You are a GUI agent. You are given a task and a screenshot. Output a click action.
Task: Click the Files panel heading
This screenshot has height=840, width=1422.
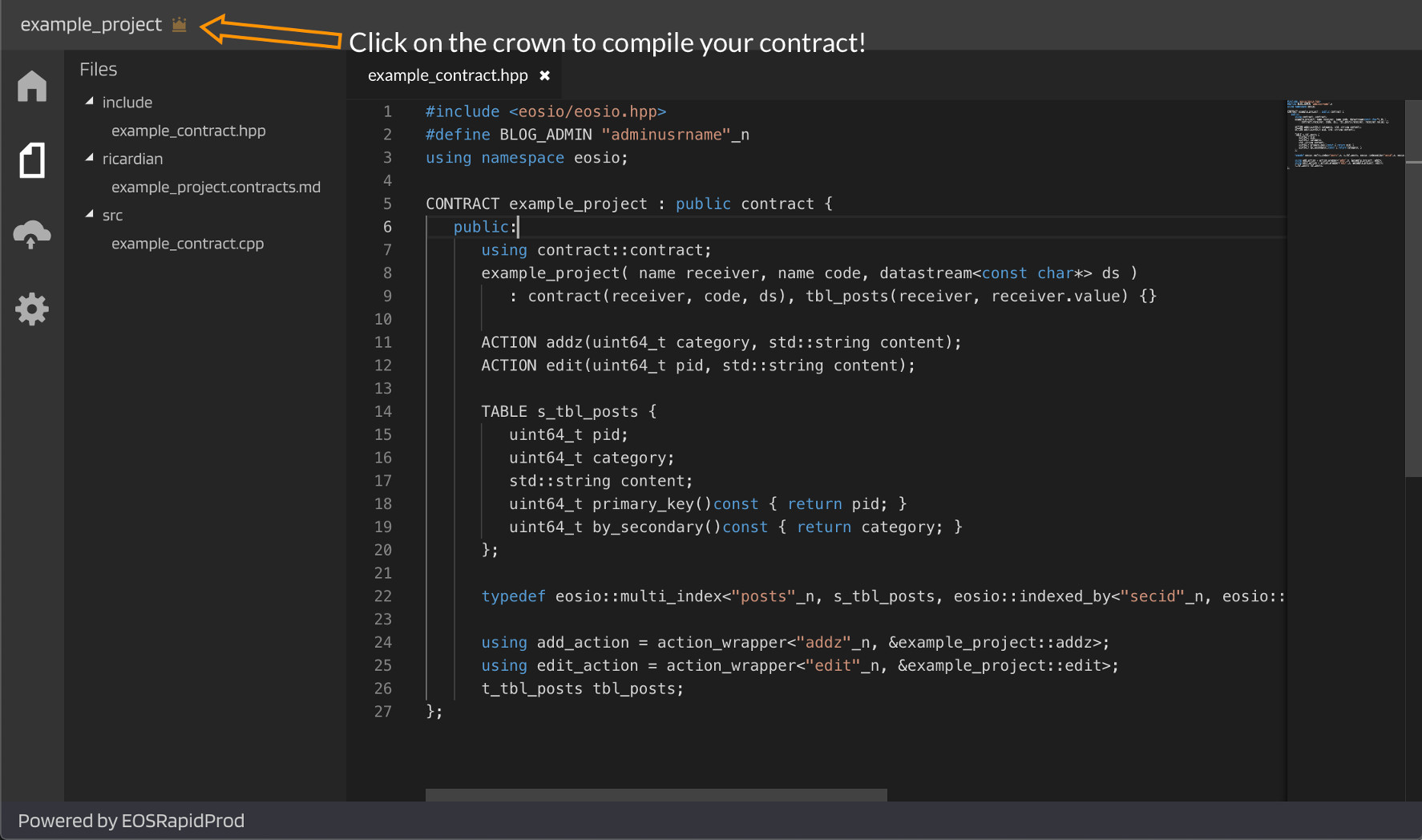coord(98,70)
